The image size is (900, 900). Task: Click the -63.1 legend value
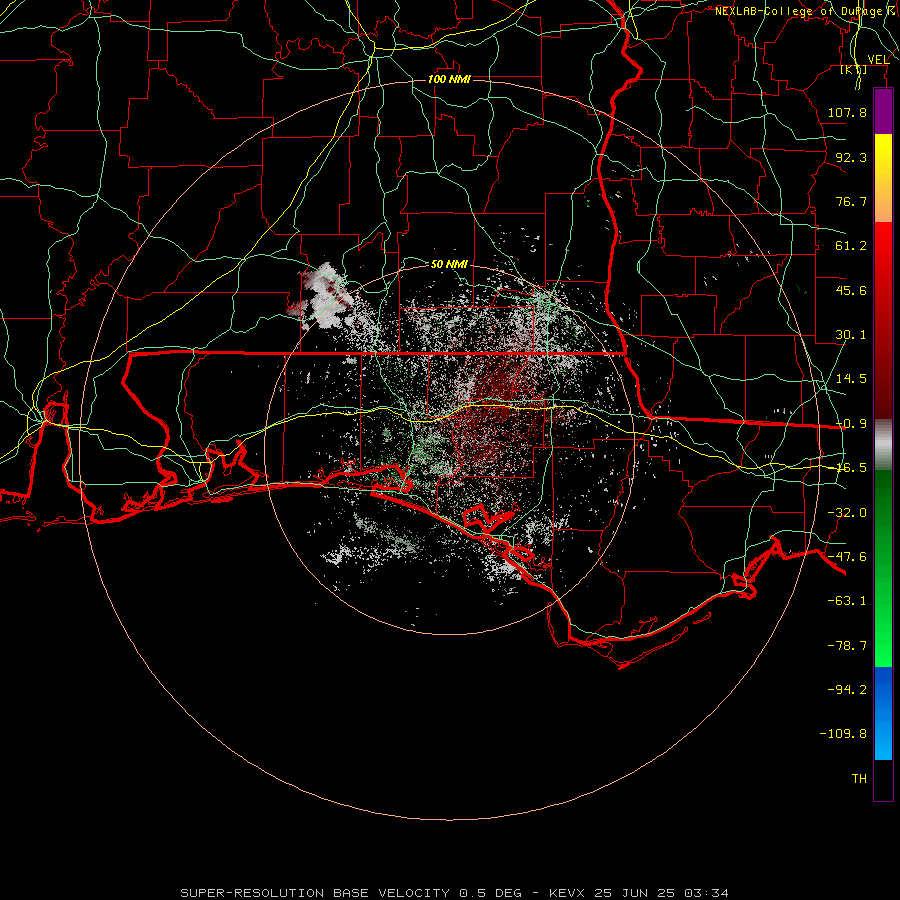pyautogui.click(x=847, y=601)
